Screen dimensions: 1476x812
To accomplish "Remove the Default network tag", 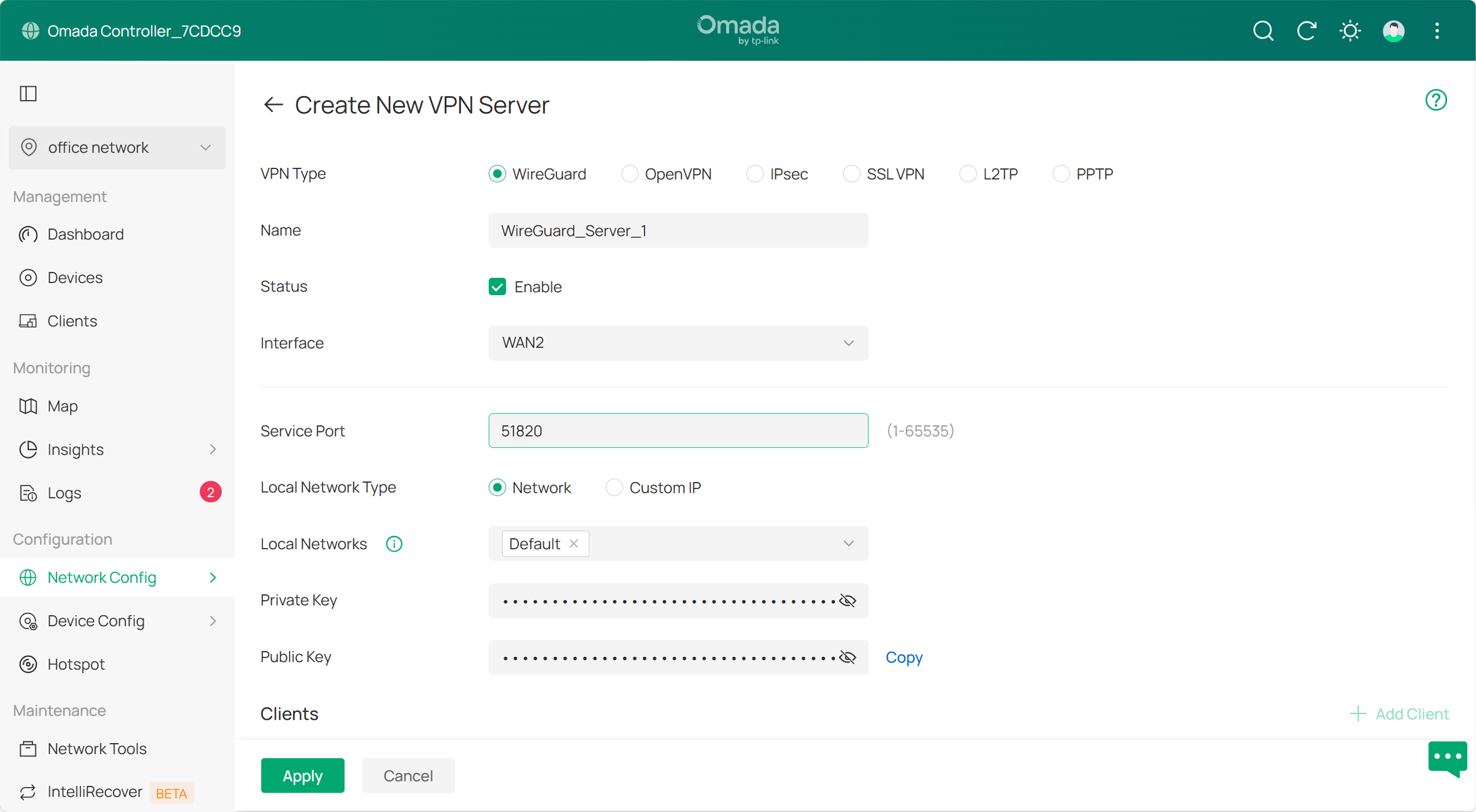I will point(574,544).
